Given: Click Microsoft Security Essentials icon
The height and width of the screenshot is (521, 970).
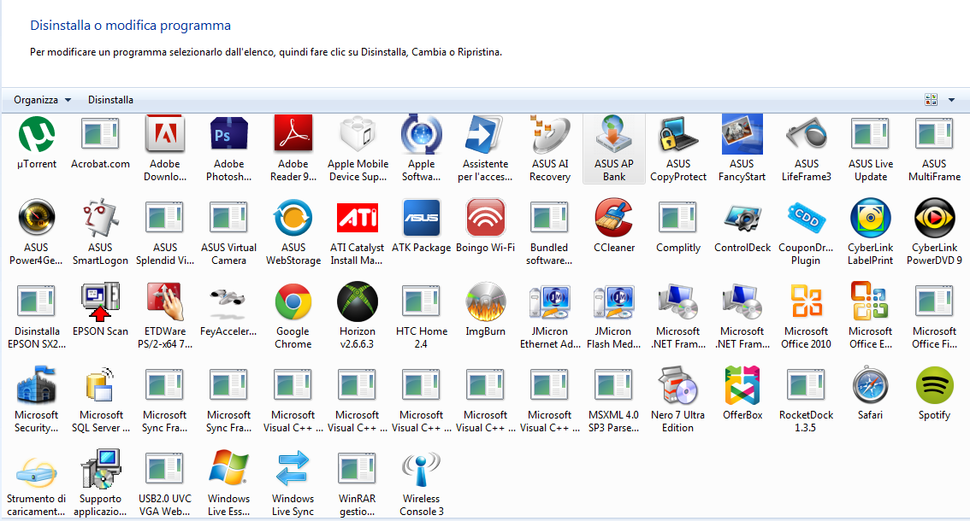Looking at the screenshot, I should pyautogui.click(x=36, y=385).
